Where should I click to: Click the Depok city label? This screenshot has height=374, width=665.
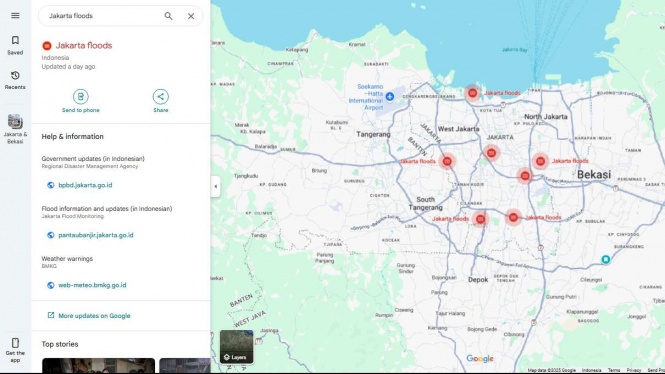point(478,280)
